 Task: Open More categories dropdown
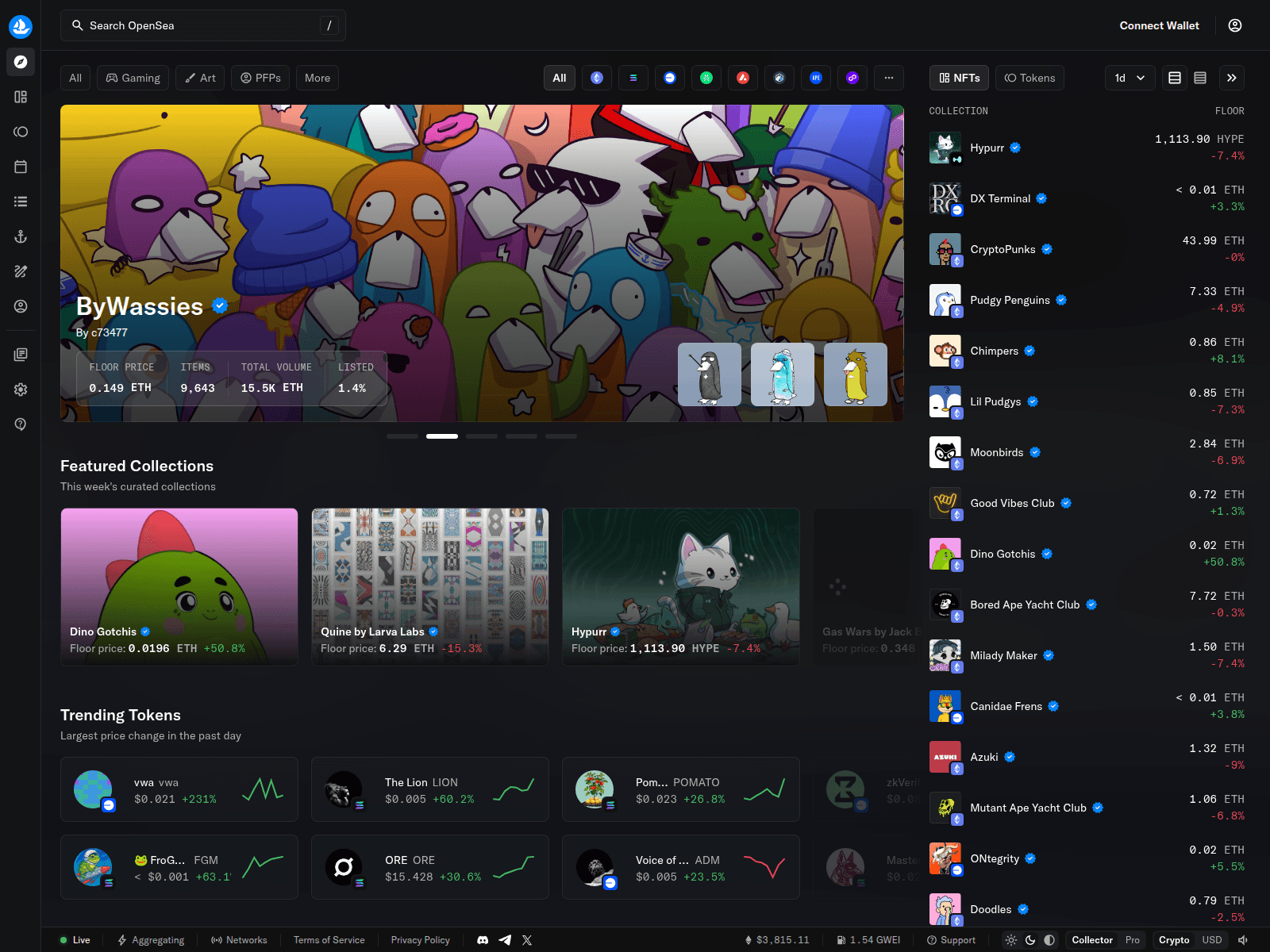[x=317, y=78]
